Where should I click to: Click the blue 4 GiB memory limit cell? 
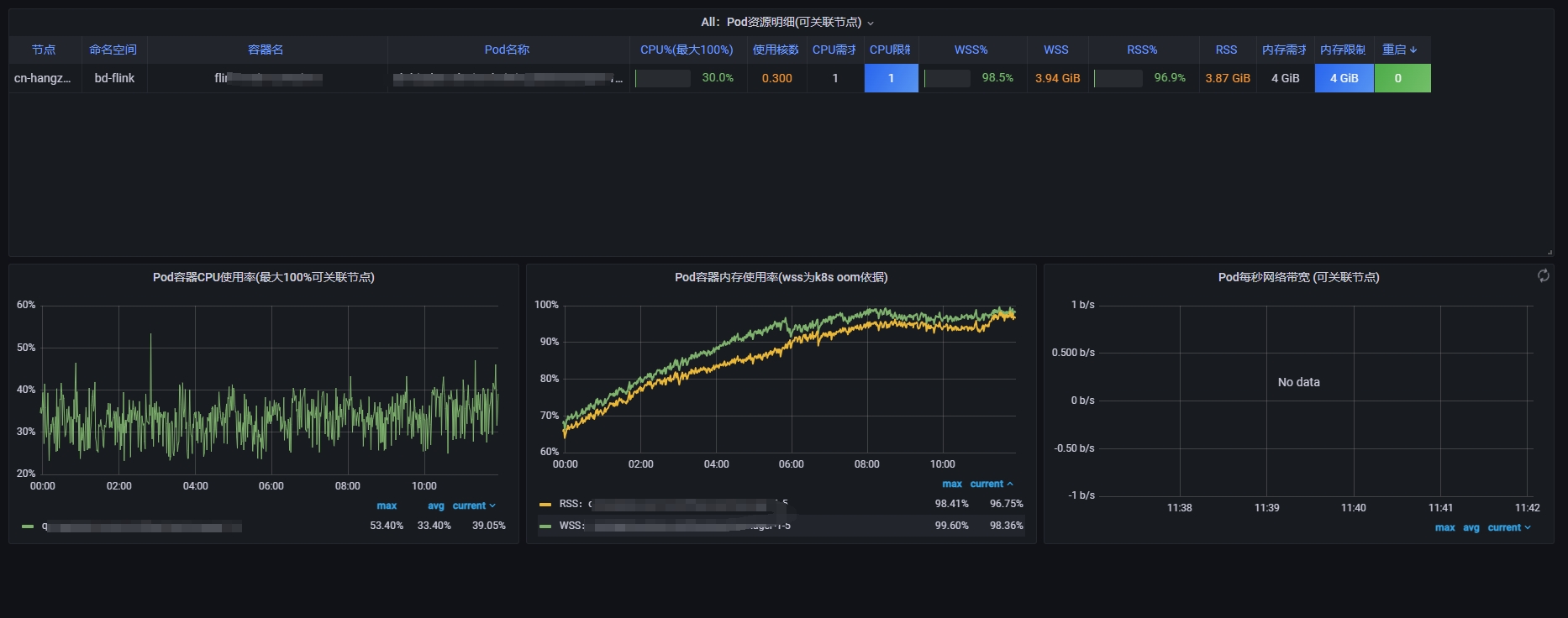(1344, 78)
